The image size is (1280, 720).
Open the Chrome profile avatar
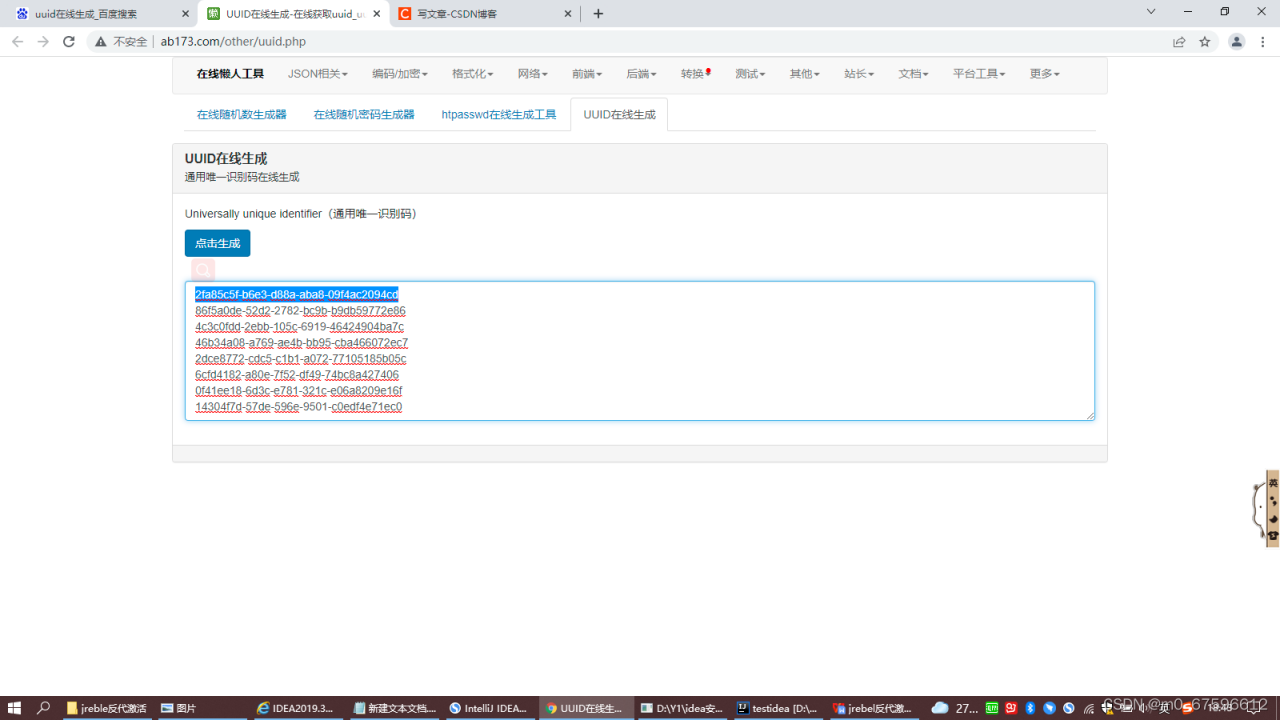[x=1237, y=42]
